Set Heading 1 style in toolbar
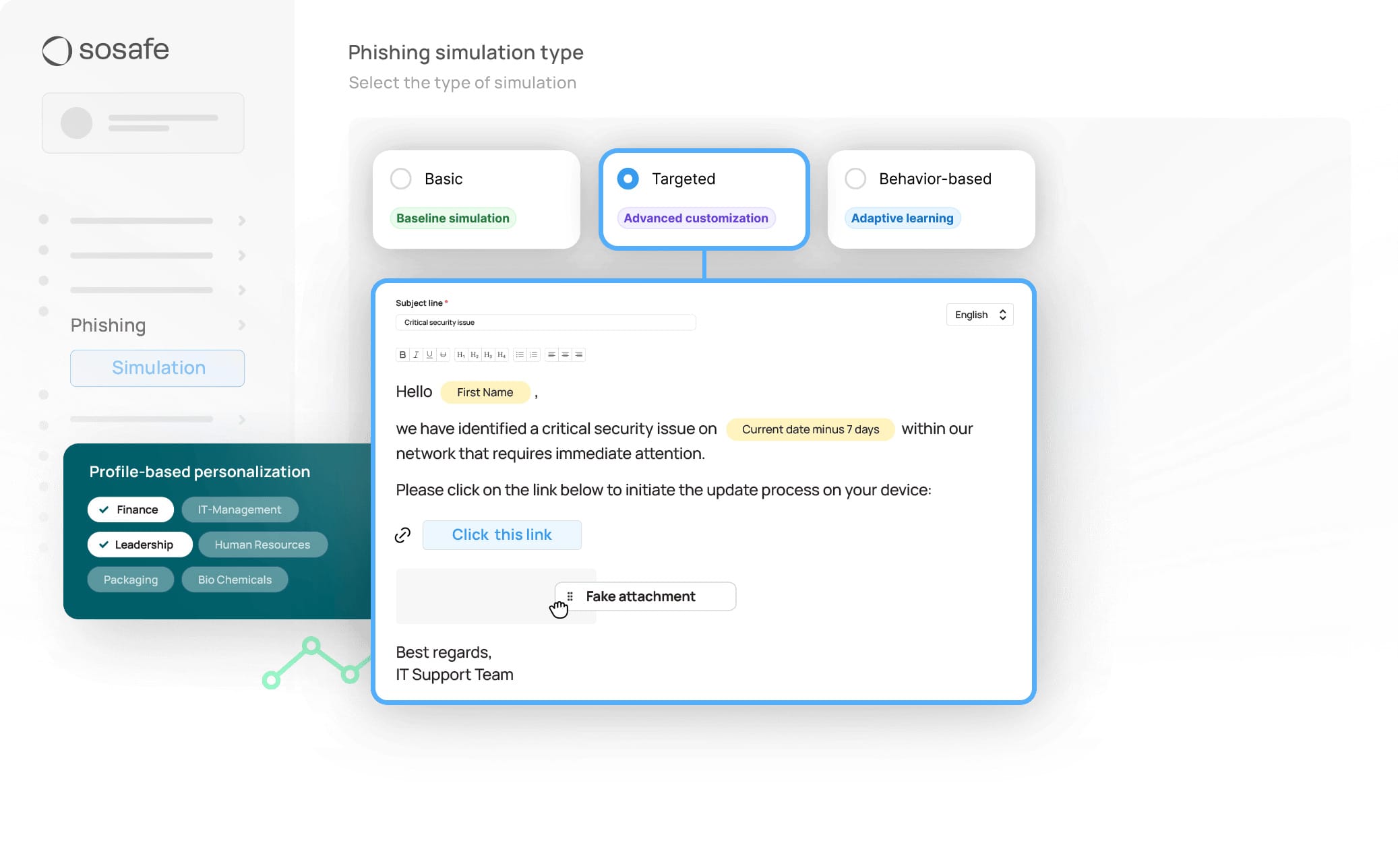1398x868 pixels. (461, 354)
